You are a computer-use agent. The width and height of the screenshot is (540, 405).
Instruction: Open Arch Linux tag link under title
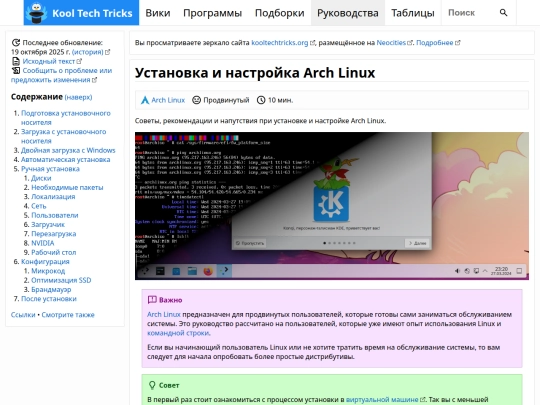pos(168,100)
